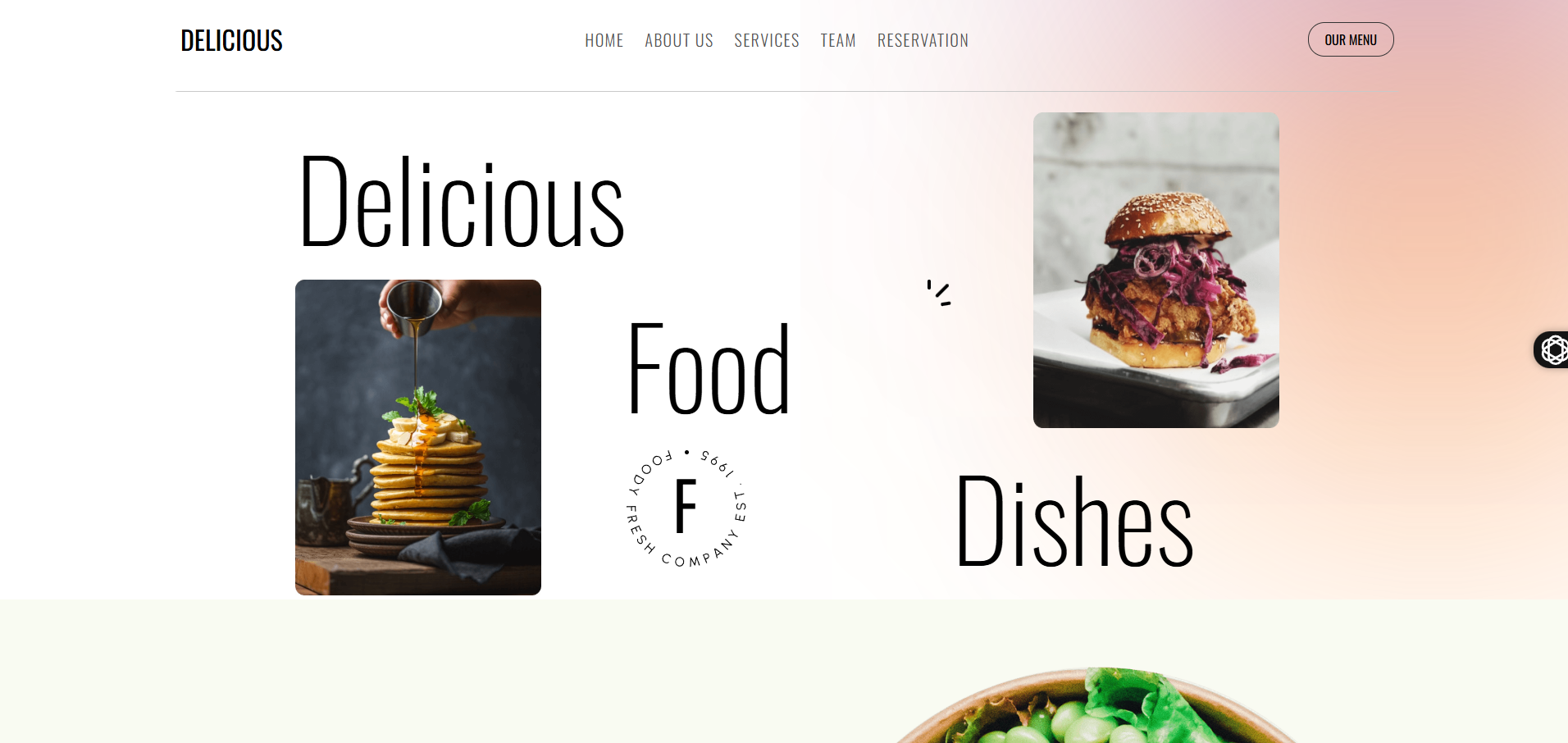Click the large Delicious heading

462,201
